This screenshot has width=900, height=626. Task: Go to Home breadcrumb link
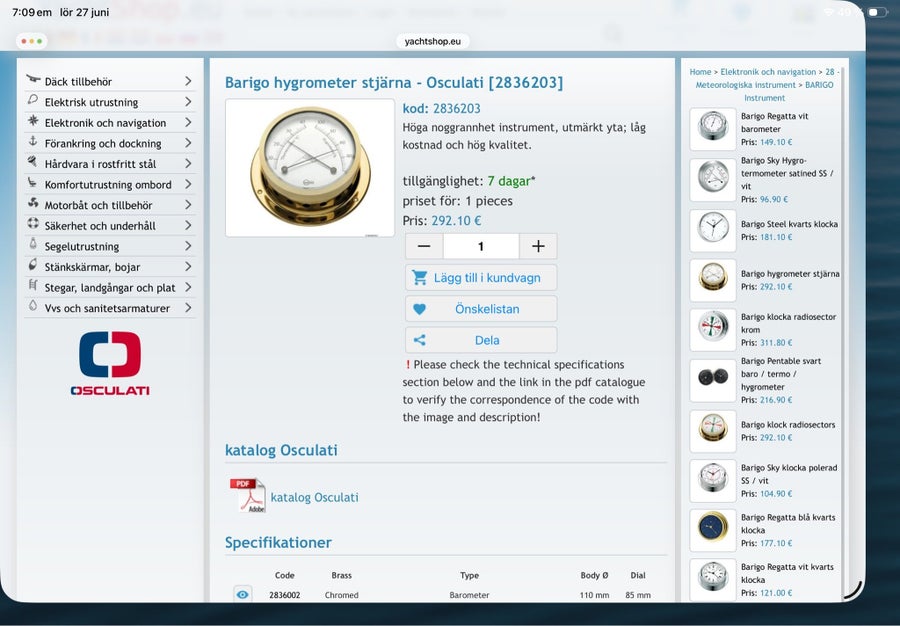tap(700, 72)
